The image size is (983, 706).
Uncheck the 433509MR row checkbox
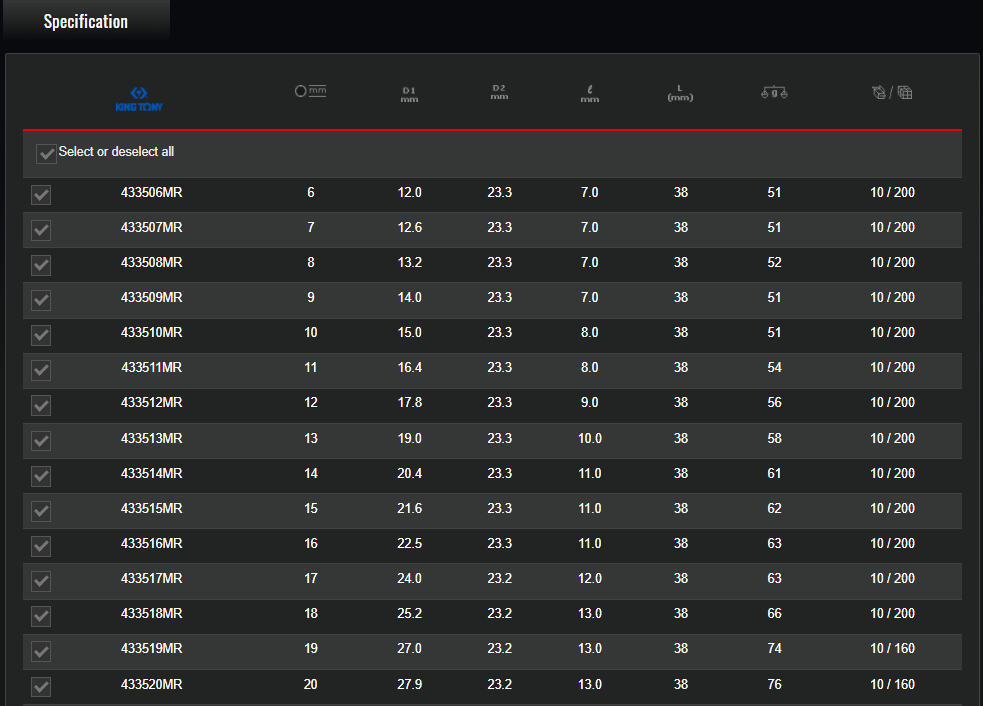point(41,300)
